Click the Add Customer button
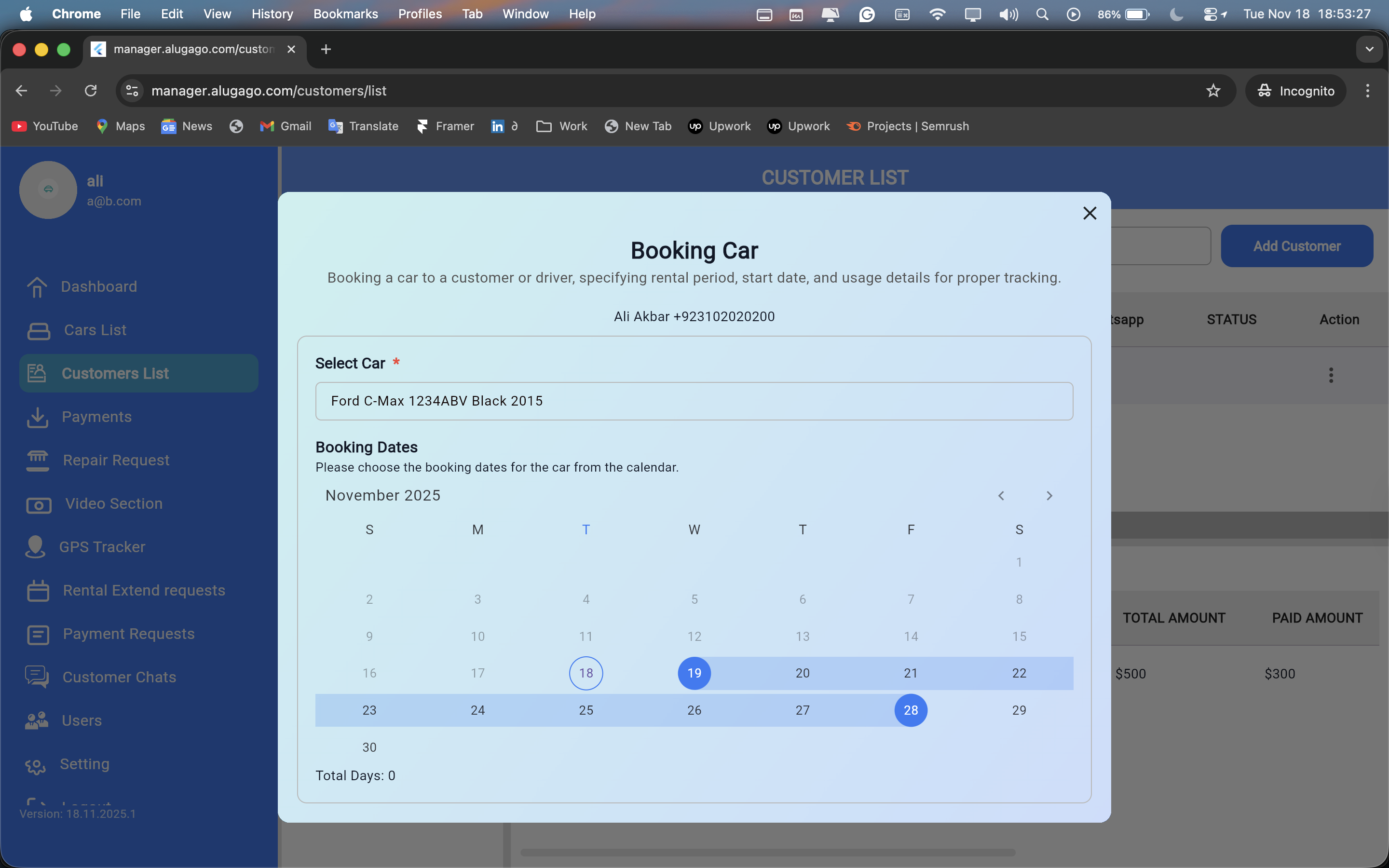Image resolution: width=1389 pixels, height=868 pixels. pyautogui.click(x=1296, y=246)
